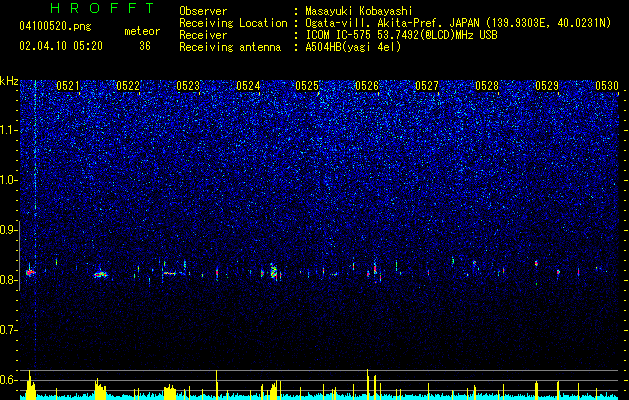
Task: Select the file name 04100520.png
Action: [x=55, y=27]
